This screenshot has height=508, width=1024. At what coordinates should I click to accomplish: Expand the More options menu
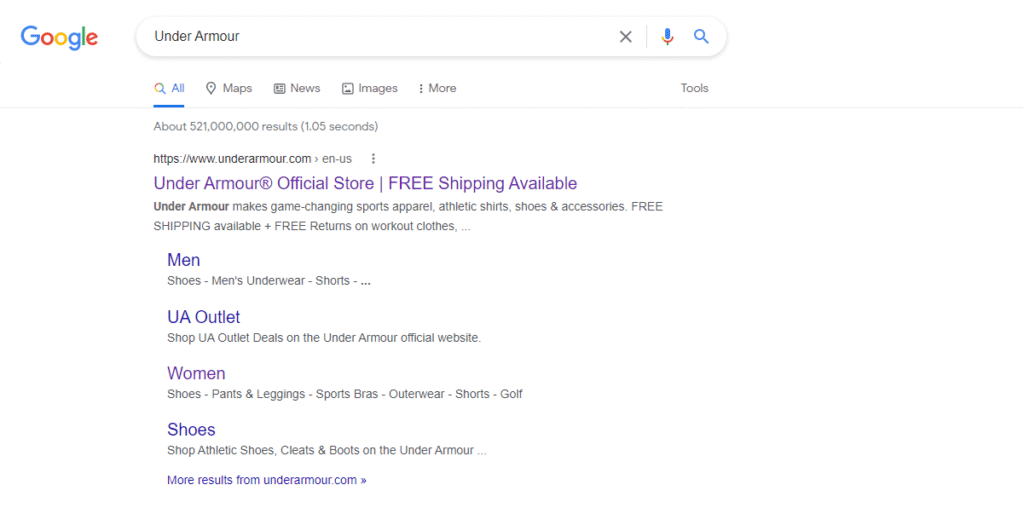click(437, 88)
